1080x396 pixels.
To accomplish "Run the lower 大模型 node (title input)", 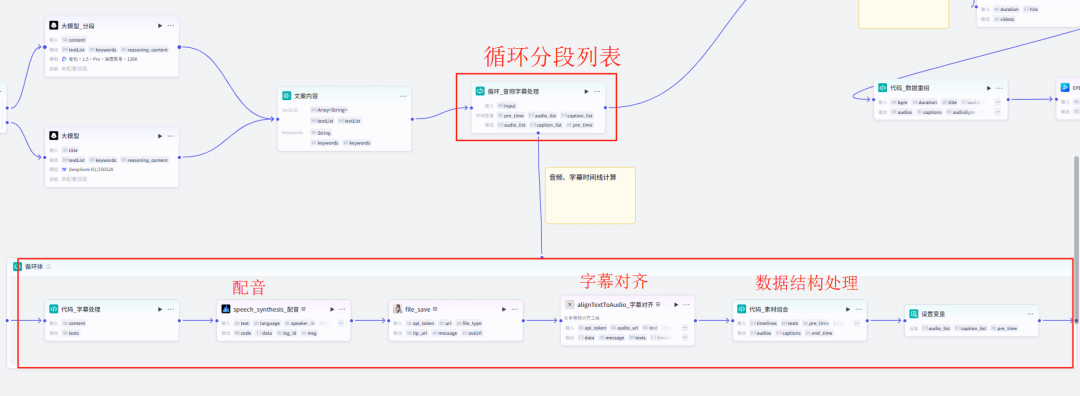I will pos(160,136).
